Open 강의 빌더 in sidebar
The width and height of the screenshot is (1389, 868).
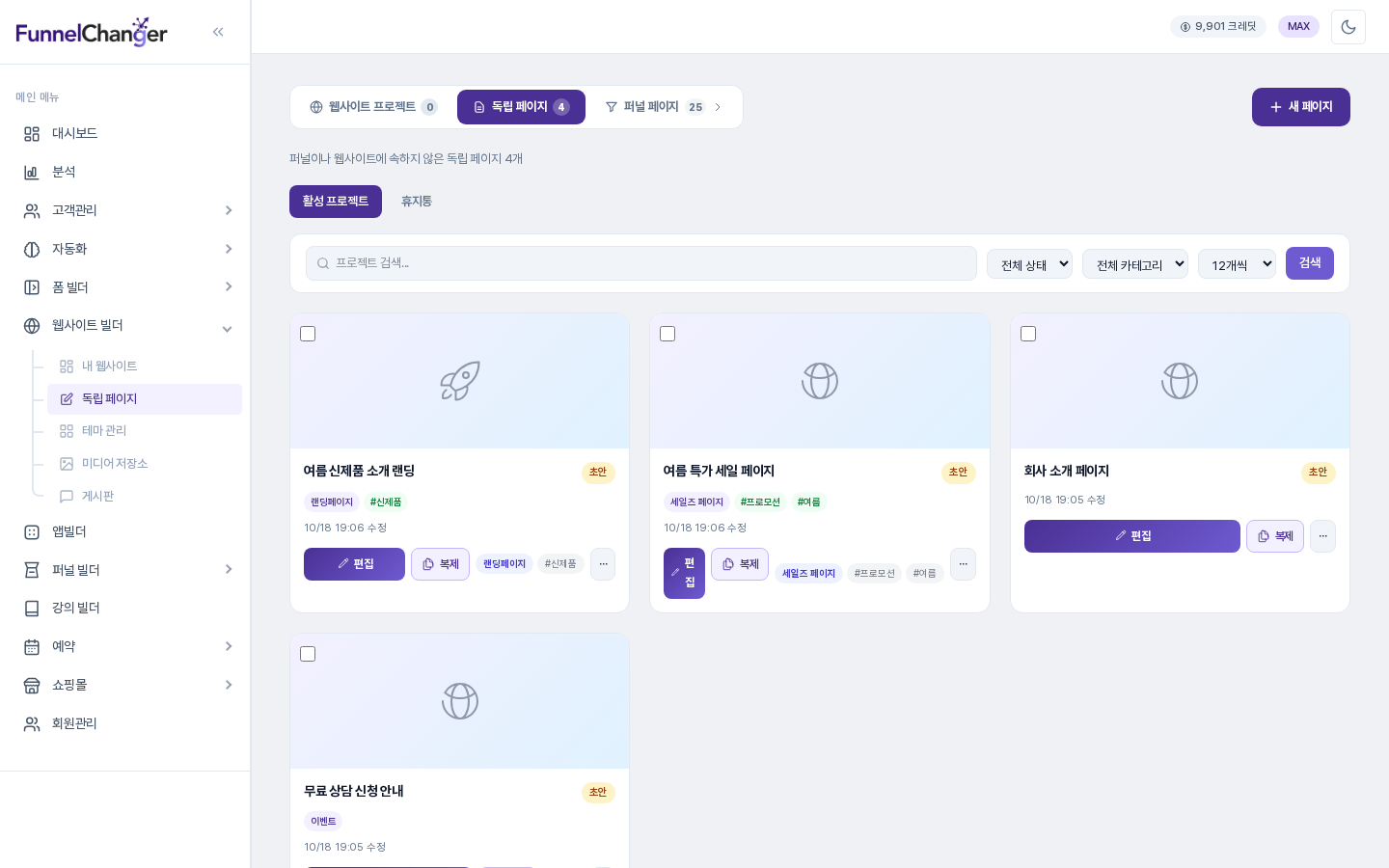(125, 608)
